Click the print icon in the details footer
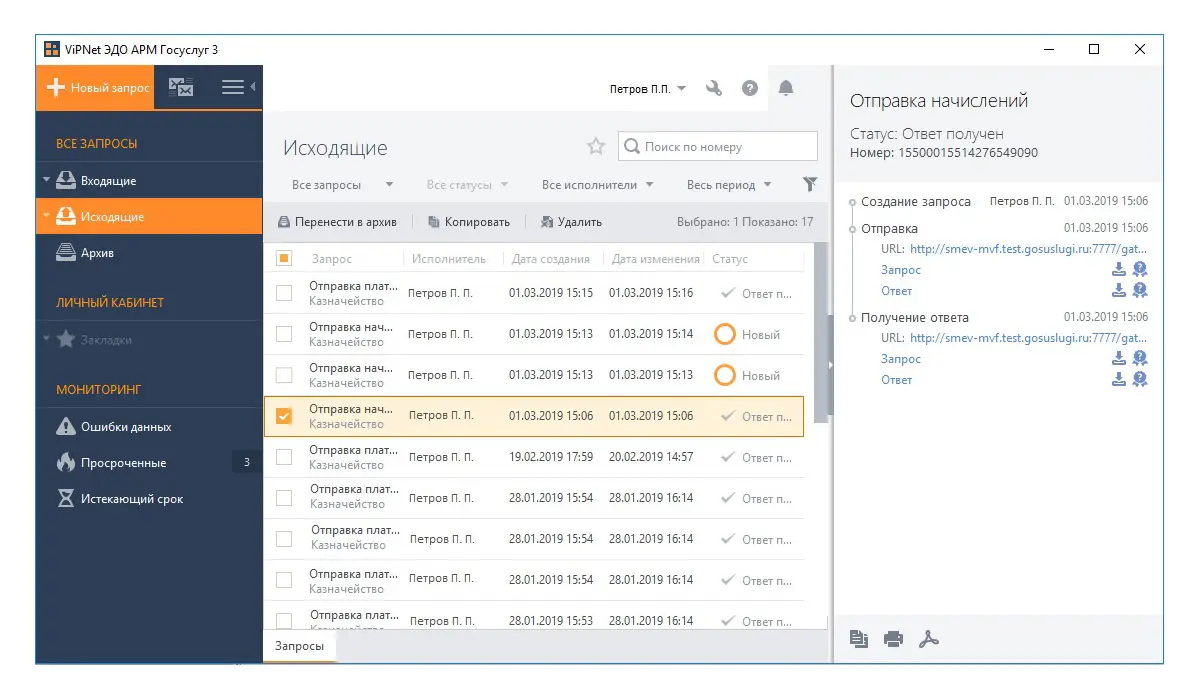The width and height of the screenshot is (1200, 700). pyautogui.click(x=894, y=639)
